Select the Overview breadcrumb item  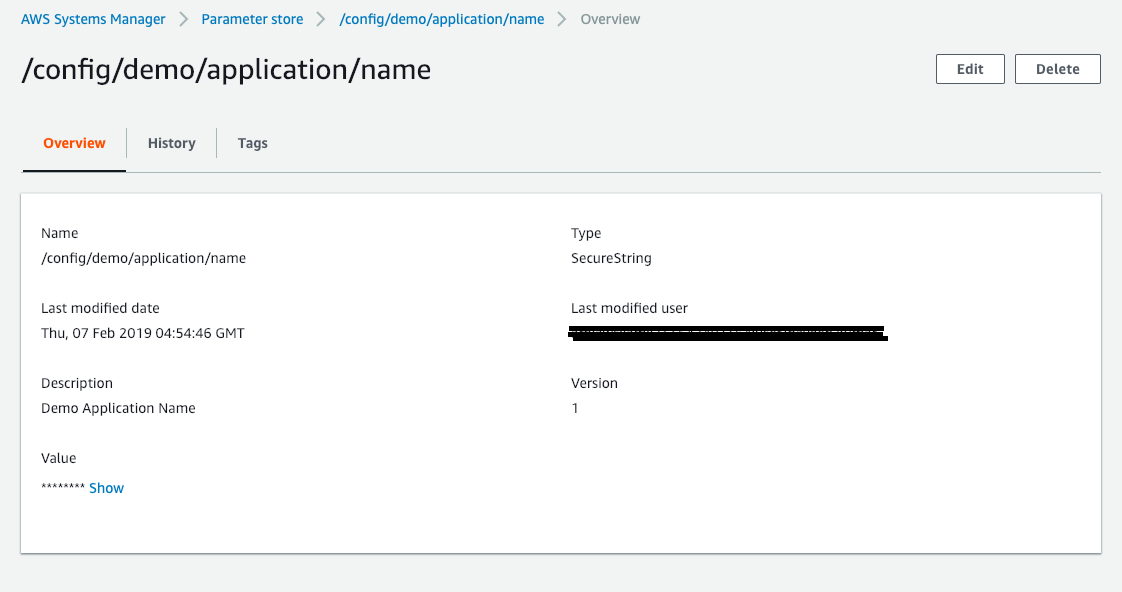point(609,18)
